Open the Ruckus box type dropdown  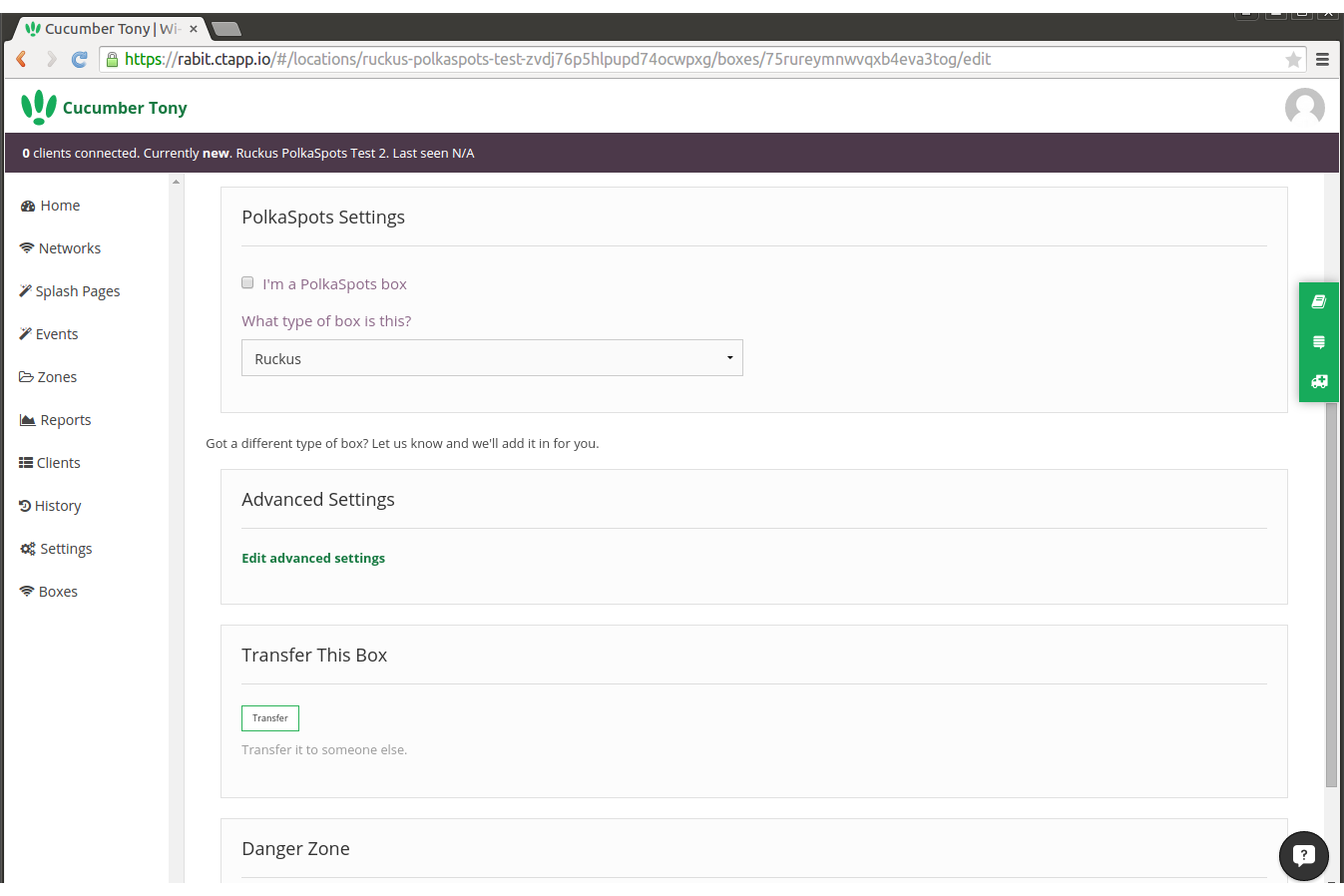pyautogui.click(x=492, y=358)
